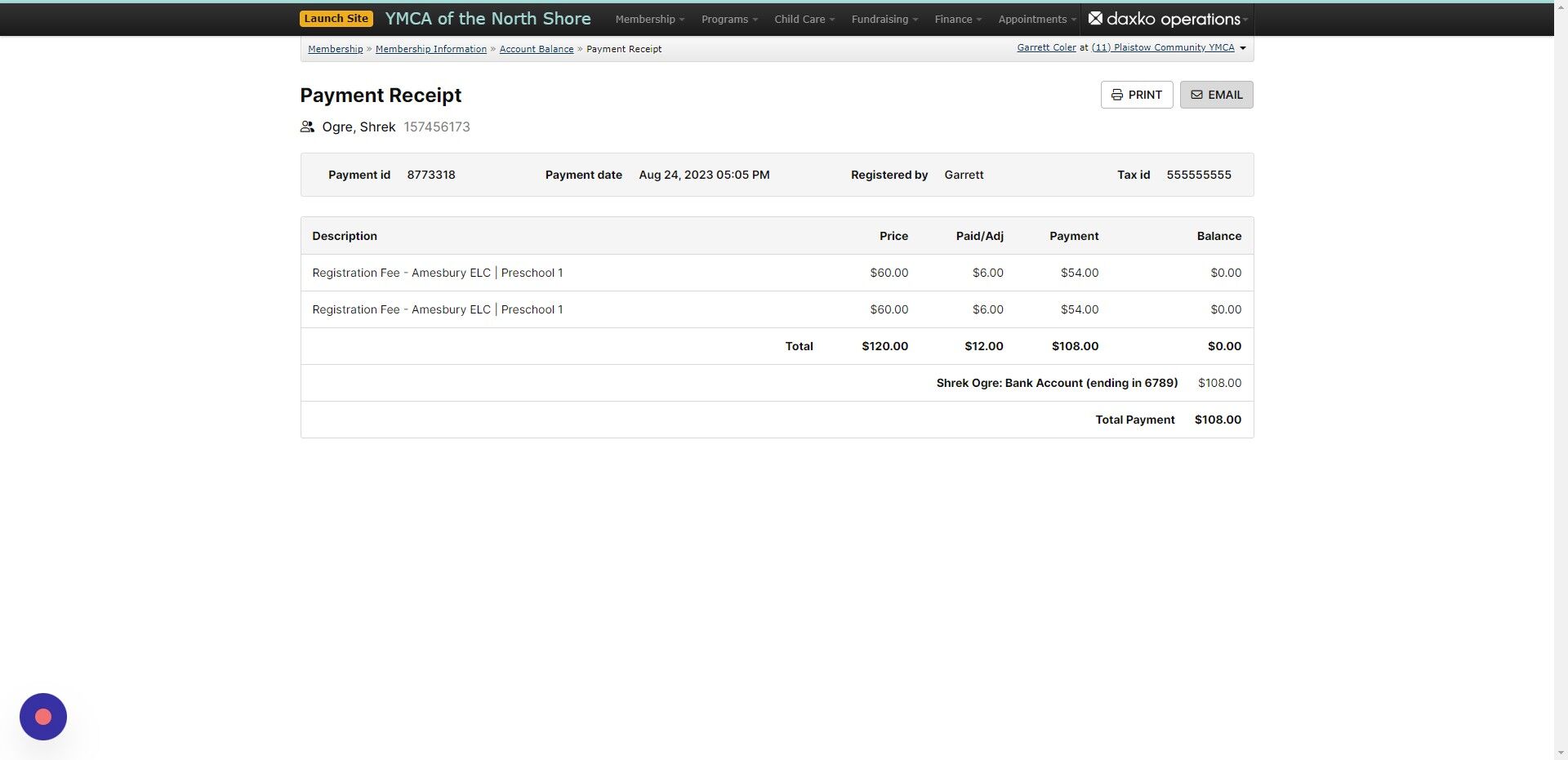
Task: Click the PRINT button
Action: pos(1137,95)
